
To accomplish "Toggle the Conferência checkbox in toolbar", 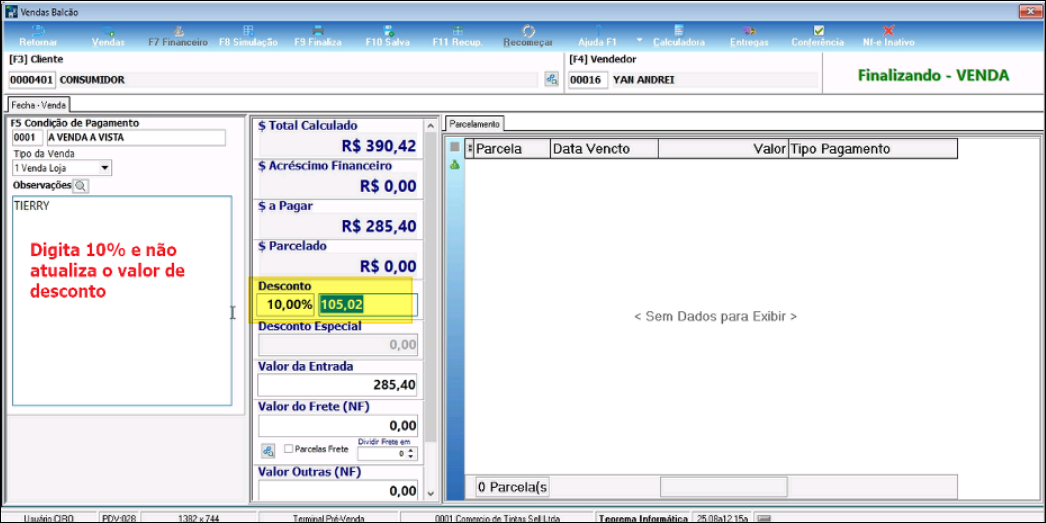I will point(818,31).
